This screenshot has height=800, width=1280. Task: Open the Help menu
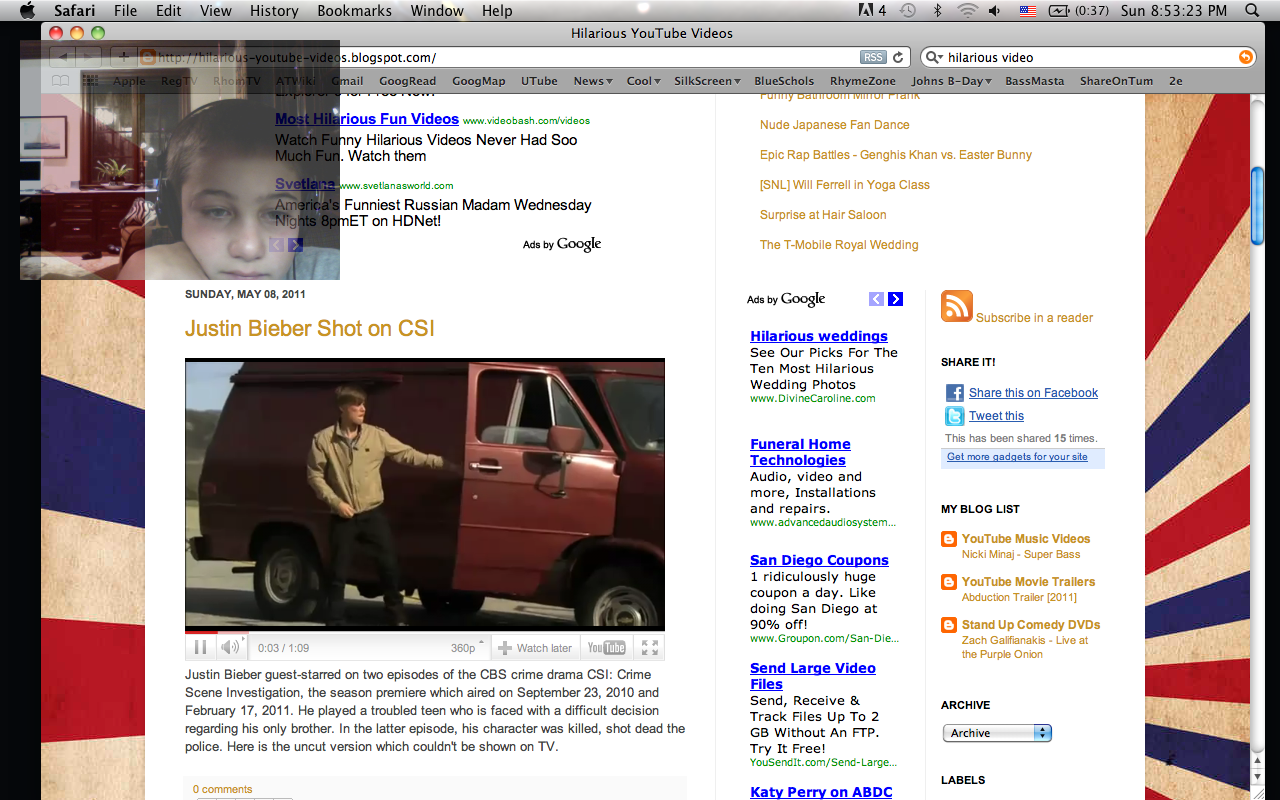[x=497, y=11]
